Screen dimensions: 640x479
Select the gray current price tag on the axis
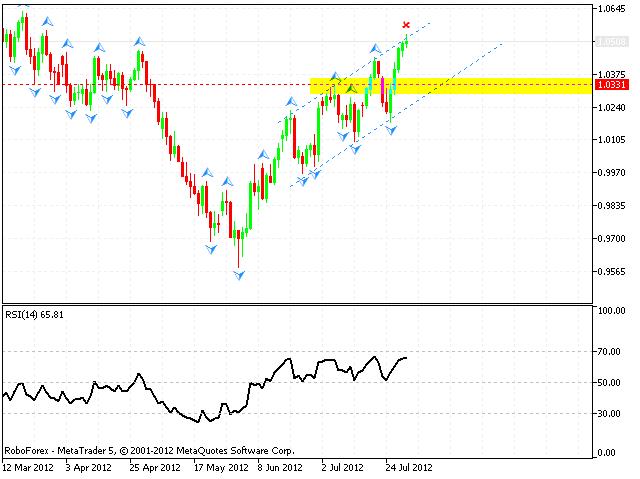tap(611, 42)
